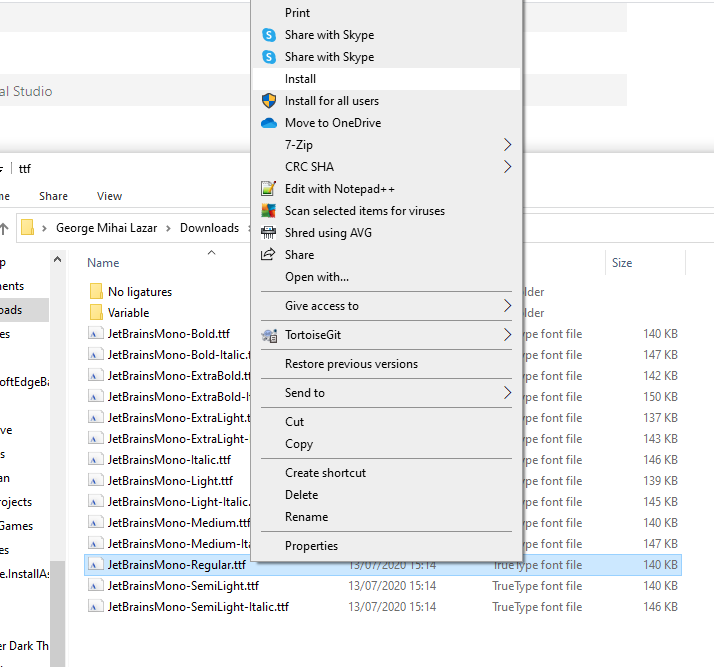Click the folder icon in the address bar

click(27, 227)
